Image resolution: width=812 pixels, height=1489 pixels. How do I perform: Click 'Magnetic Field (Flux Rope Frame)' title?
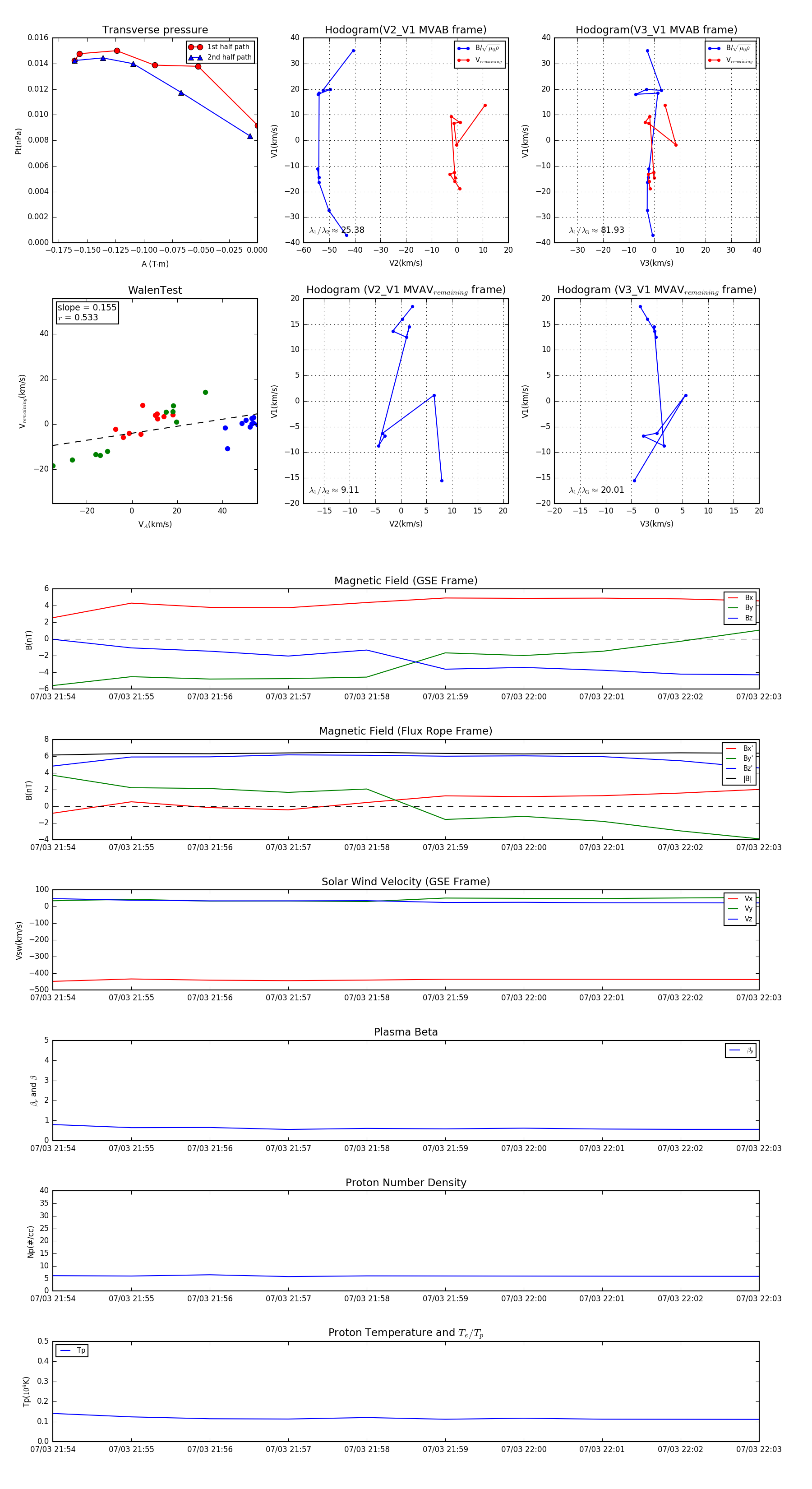coord(406,731)
